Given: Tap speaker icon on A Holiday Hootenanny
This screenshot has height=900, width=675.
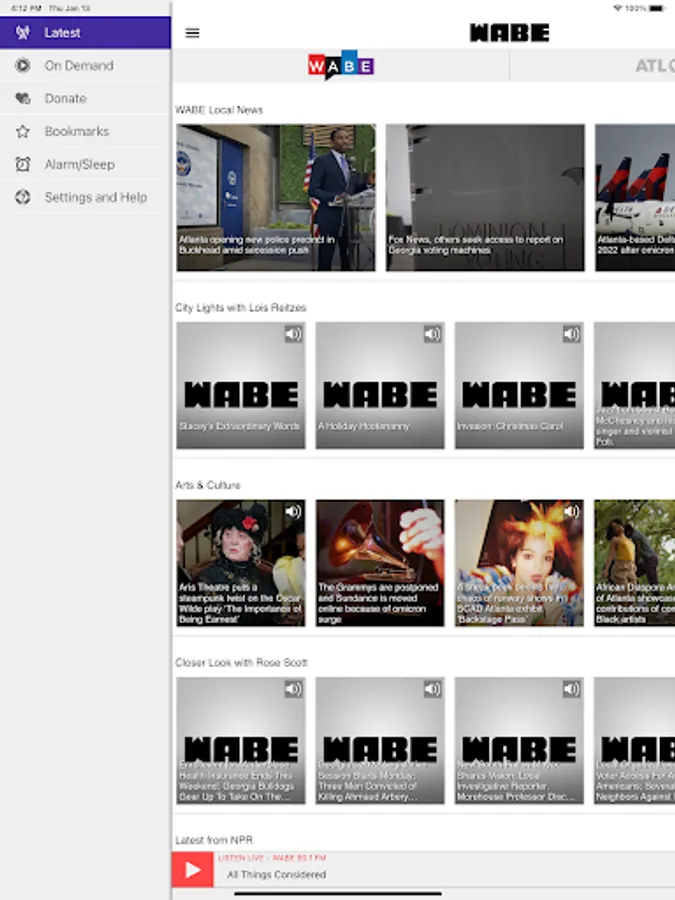Looking at the screenshot, I should click(x=432, y=335).
